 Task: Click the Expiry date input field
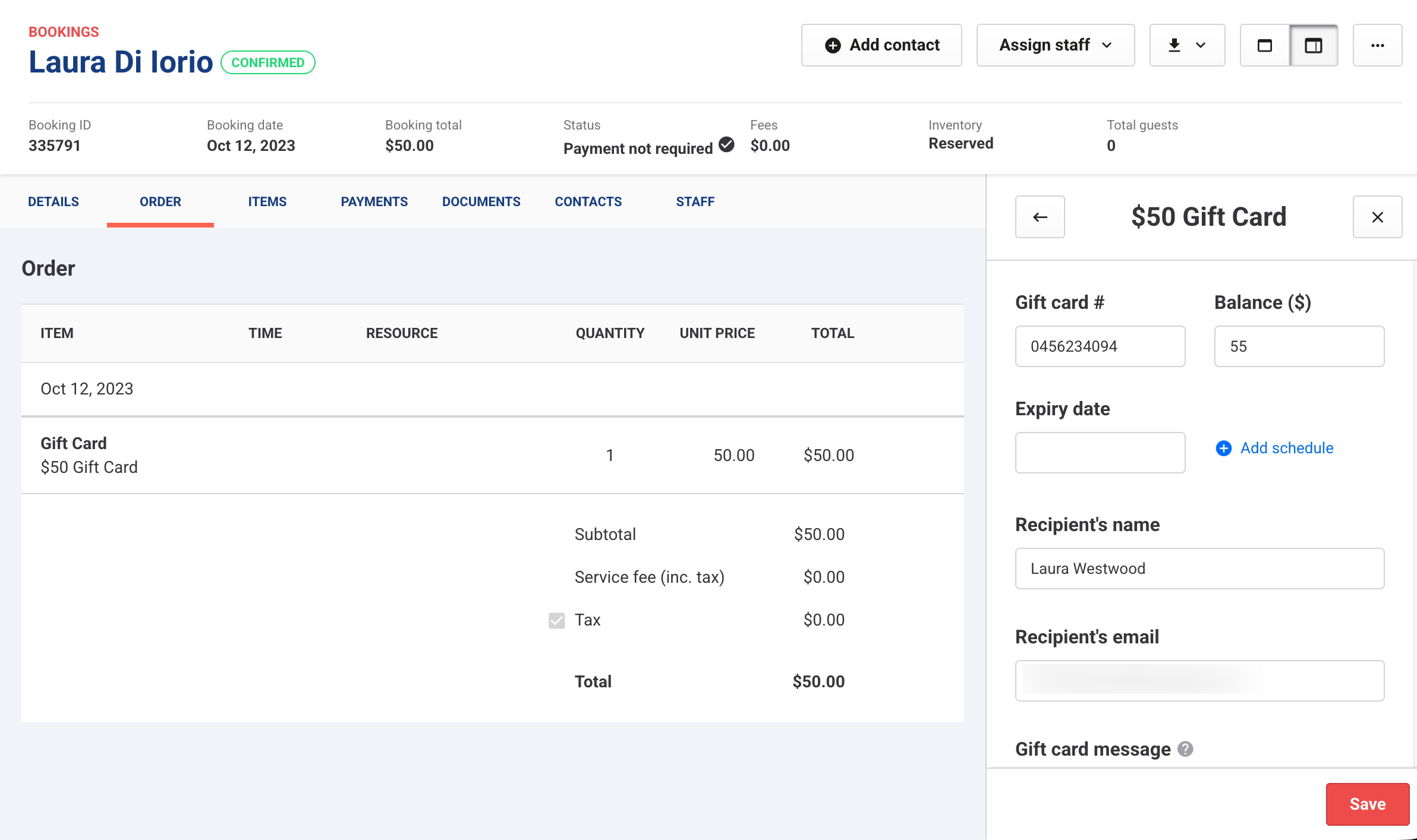[1100, 453]
